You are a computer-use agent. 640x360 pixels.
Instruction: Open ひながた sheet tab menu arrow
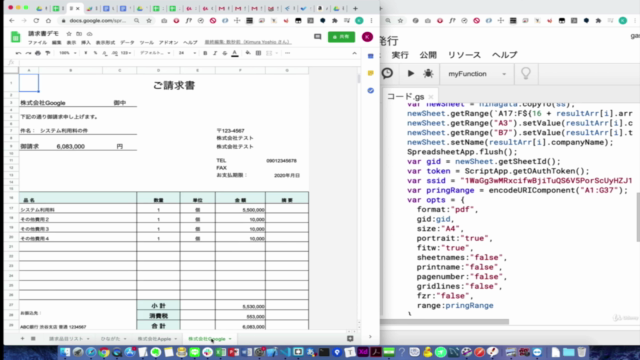point(125,339)
